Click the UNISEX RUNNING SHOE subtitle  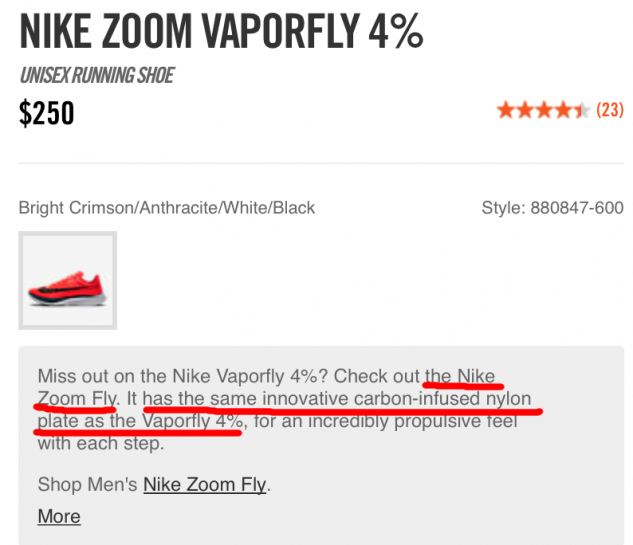pos(96,75)
